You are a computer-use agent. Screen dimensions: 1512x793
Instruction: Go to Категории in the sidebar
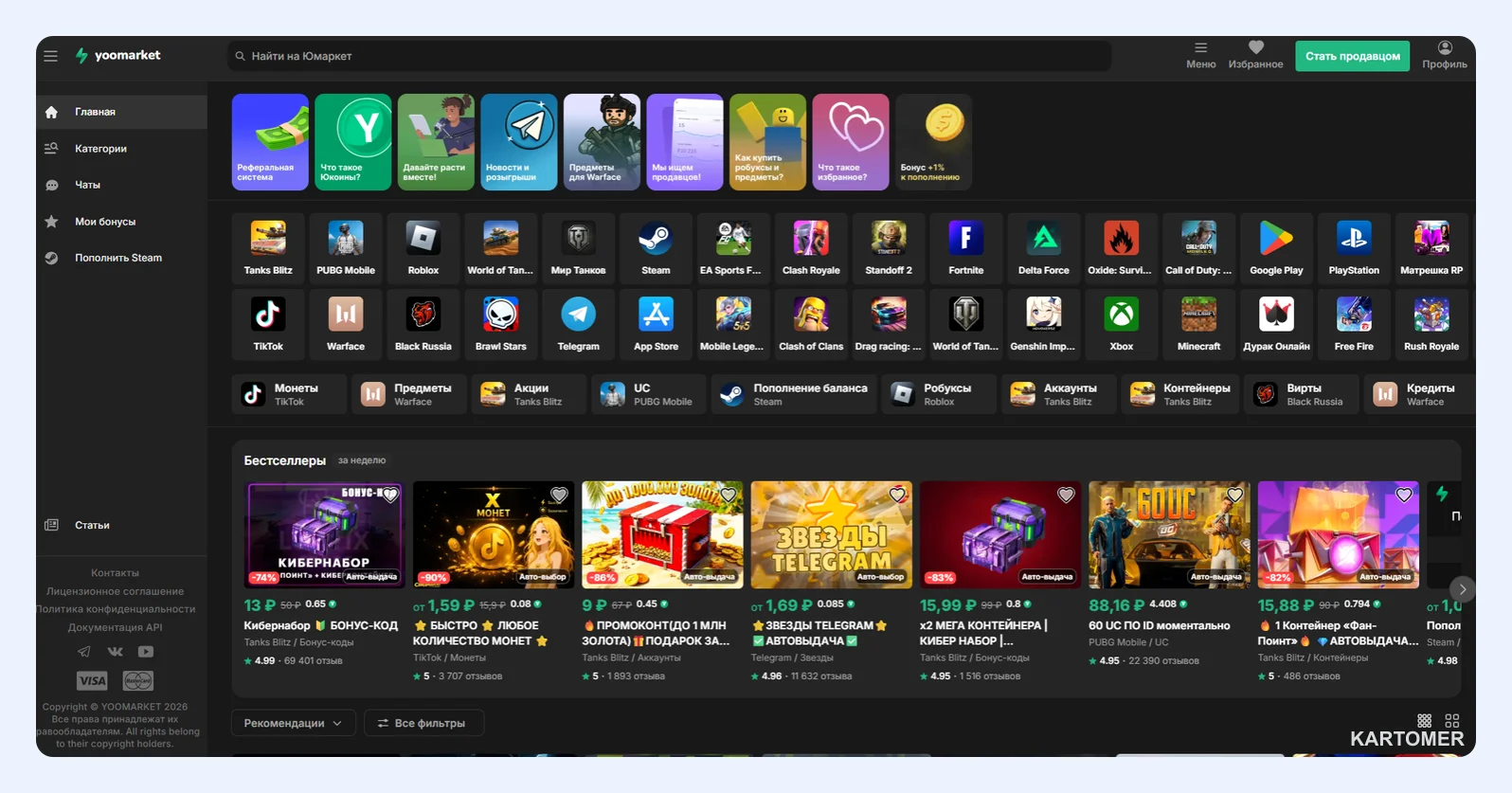click(x=121, y=149)
